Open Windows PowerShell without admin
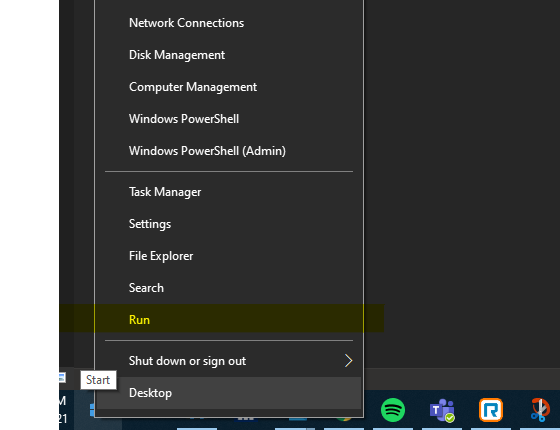 (229, 119)
